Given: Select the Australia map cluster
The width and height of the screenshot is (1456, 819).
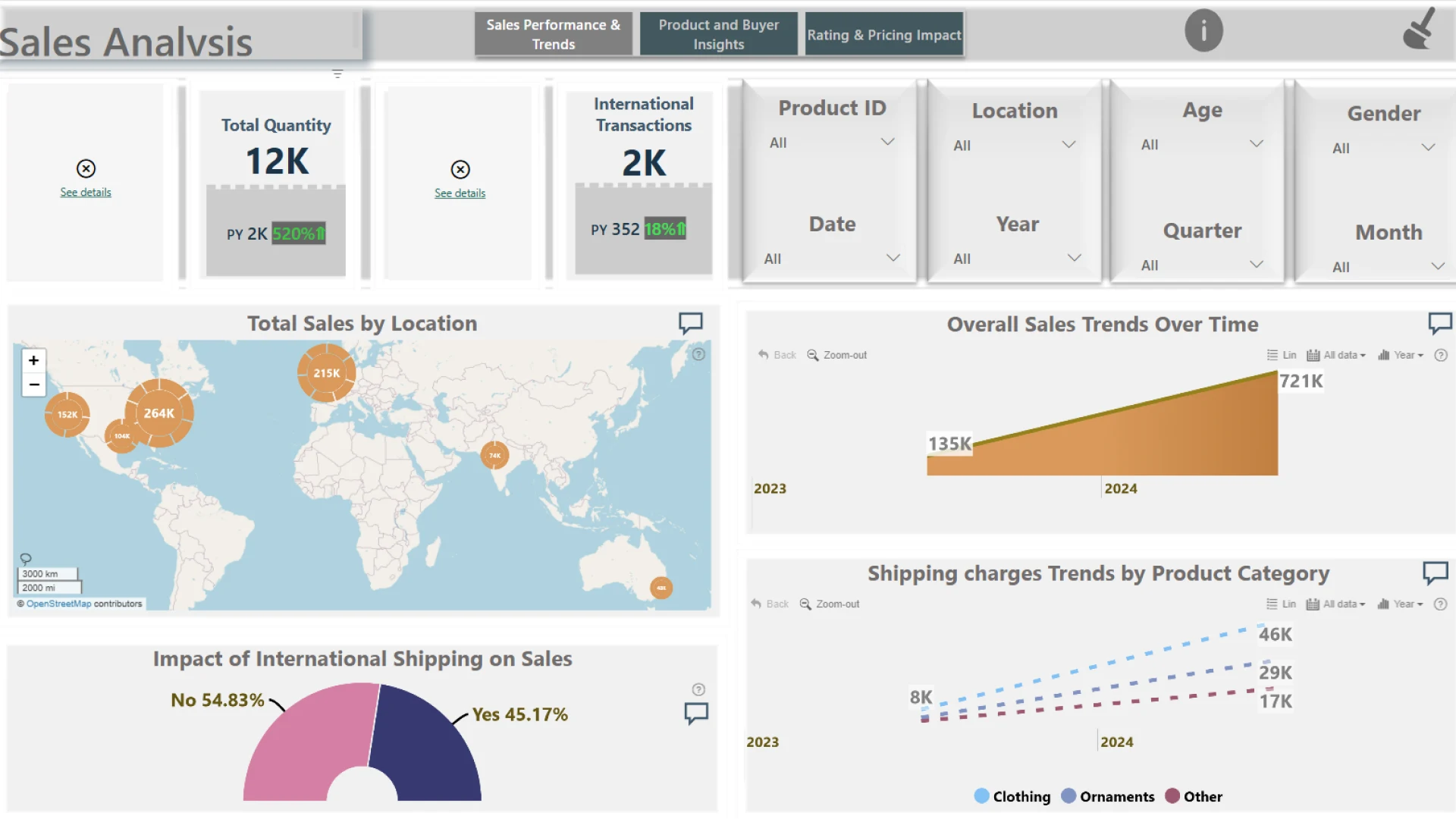Looking at the screenshot, I should 661,588.
